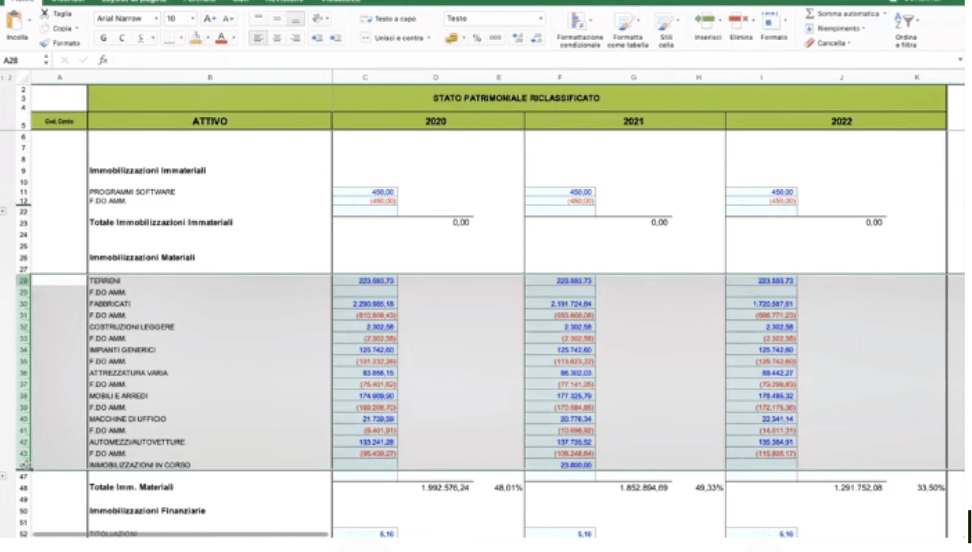This screenshot has height=552, width=972.
Task: Click the increase font size icon
Action: pyautogui.click(x=208, y=19)
